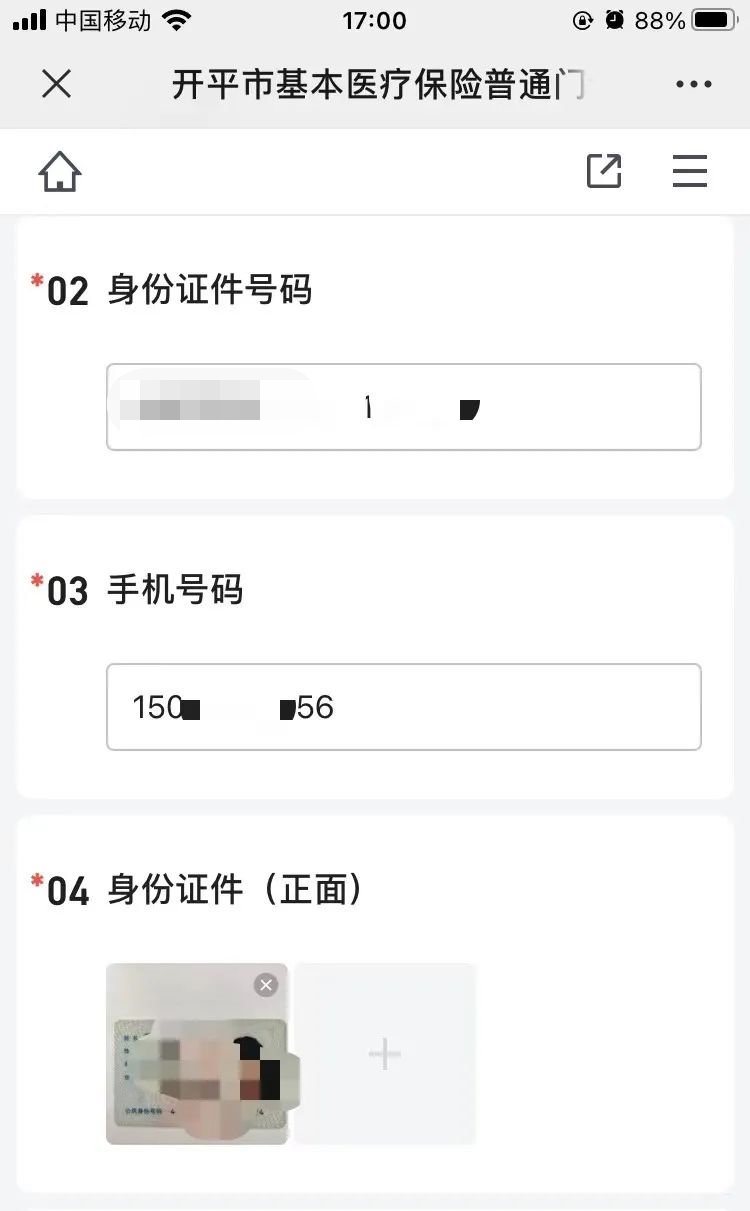750x1211 pixels.
Task: Tap the home house icon
Action: point(60,173)
